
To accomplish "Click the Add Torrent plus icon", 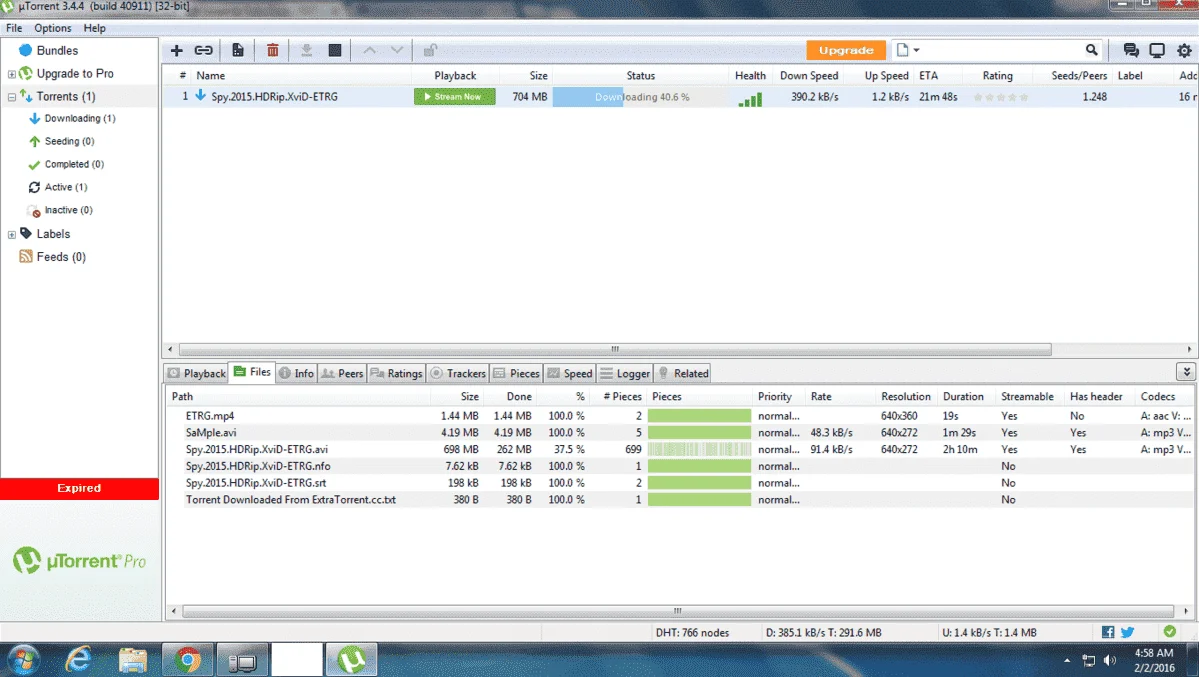I will click(x=177, y=50).
